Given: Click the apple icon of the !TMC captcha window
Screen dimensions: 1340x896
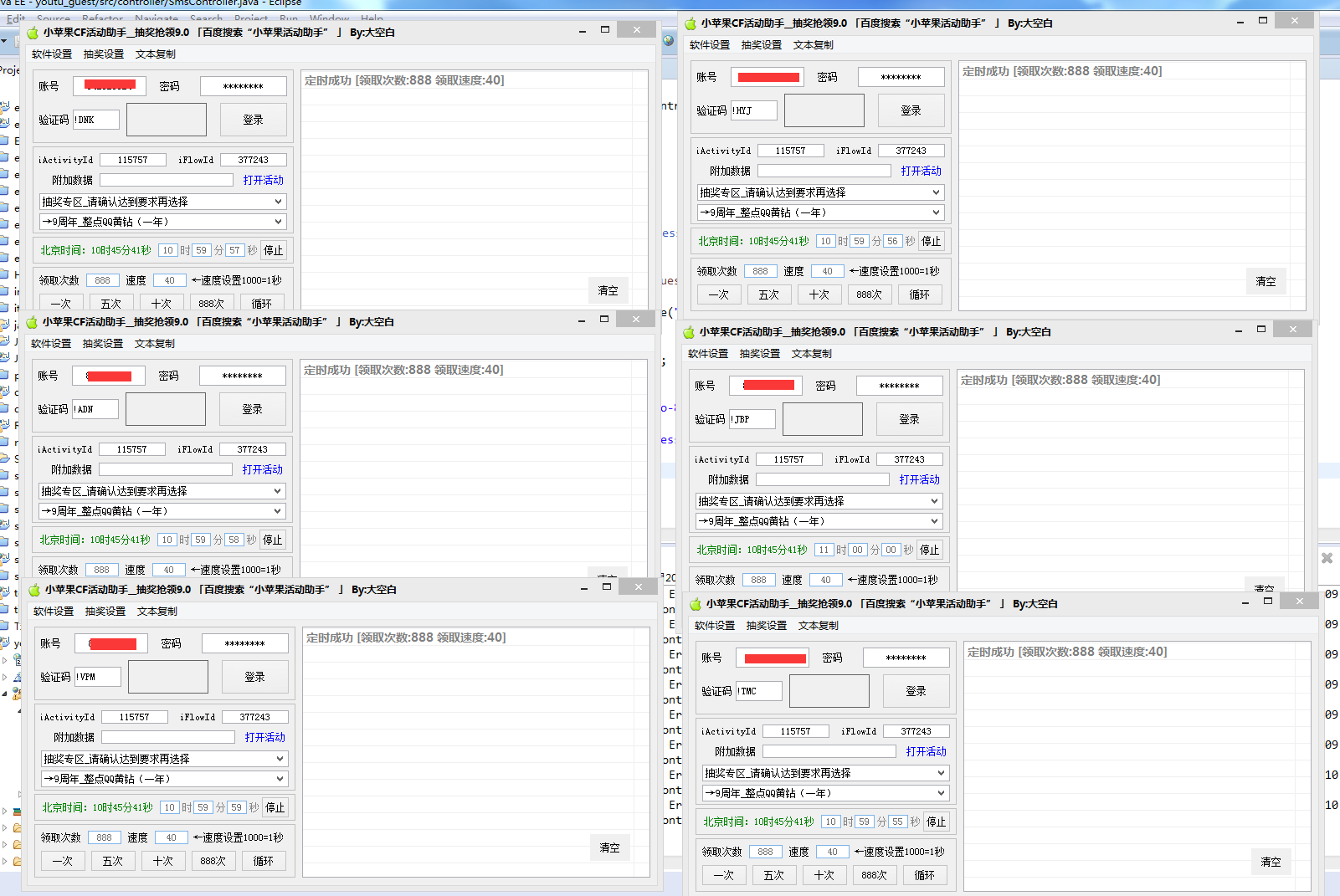Looking at the screenshot, I should click(696, 604).
